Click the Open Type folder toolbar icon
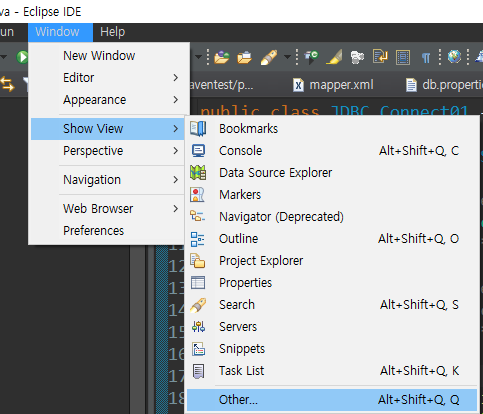The height and width of the screenshot is (414, 483). [x=222, y=57]
